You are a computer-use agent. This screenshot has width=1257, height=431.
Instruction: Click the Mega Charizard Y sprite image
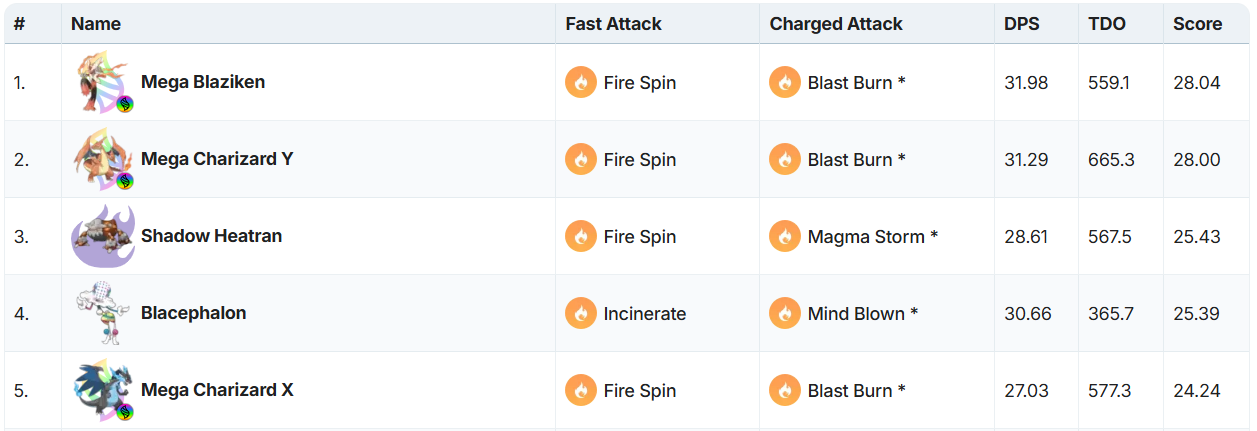[x=103, y=160]
